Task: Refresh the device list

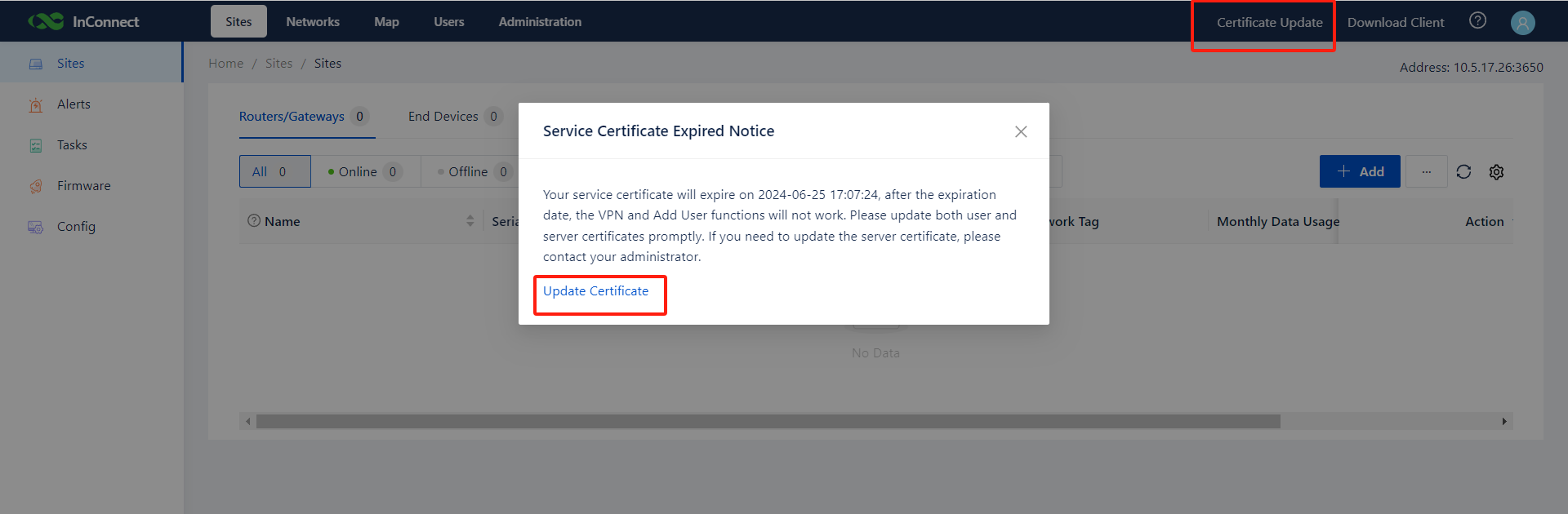Action: pyautogui.click(x=1463, y=171)
